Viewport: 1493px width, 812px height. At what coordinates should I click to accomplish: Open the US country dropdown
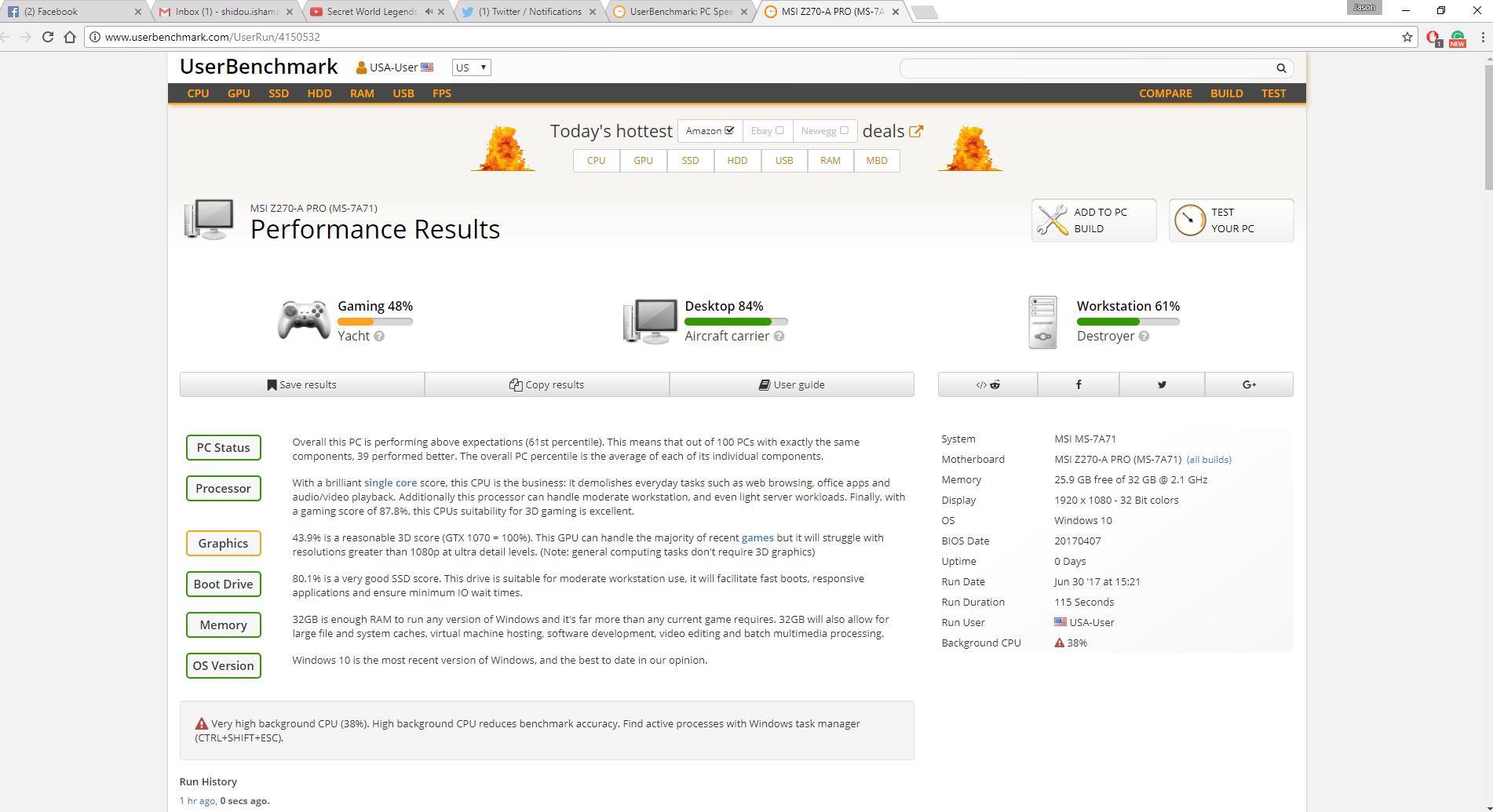(x=471, y=67)
